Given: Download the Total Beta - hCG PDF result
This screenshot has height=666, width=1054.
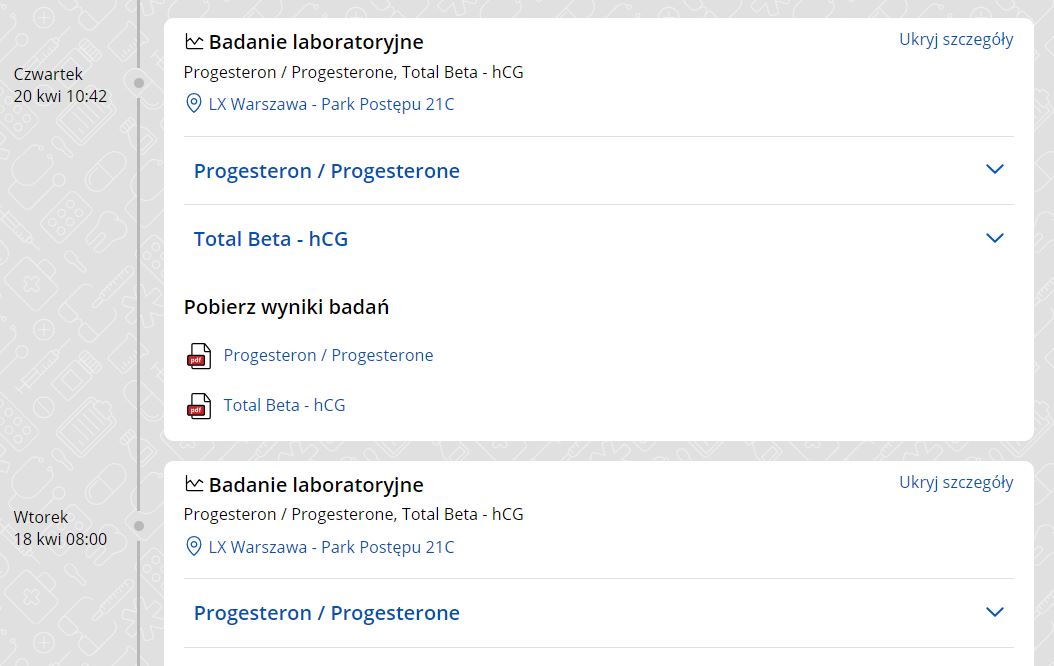Looking at the screenshot, I should (284, 405).
